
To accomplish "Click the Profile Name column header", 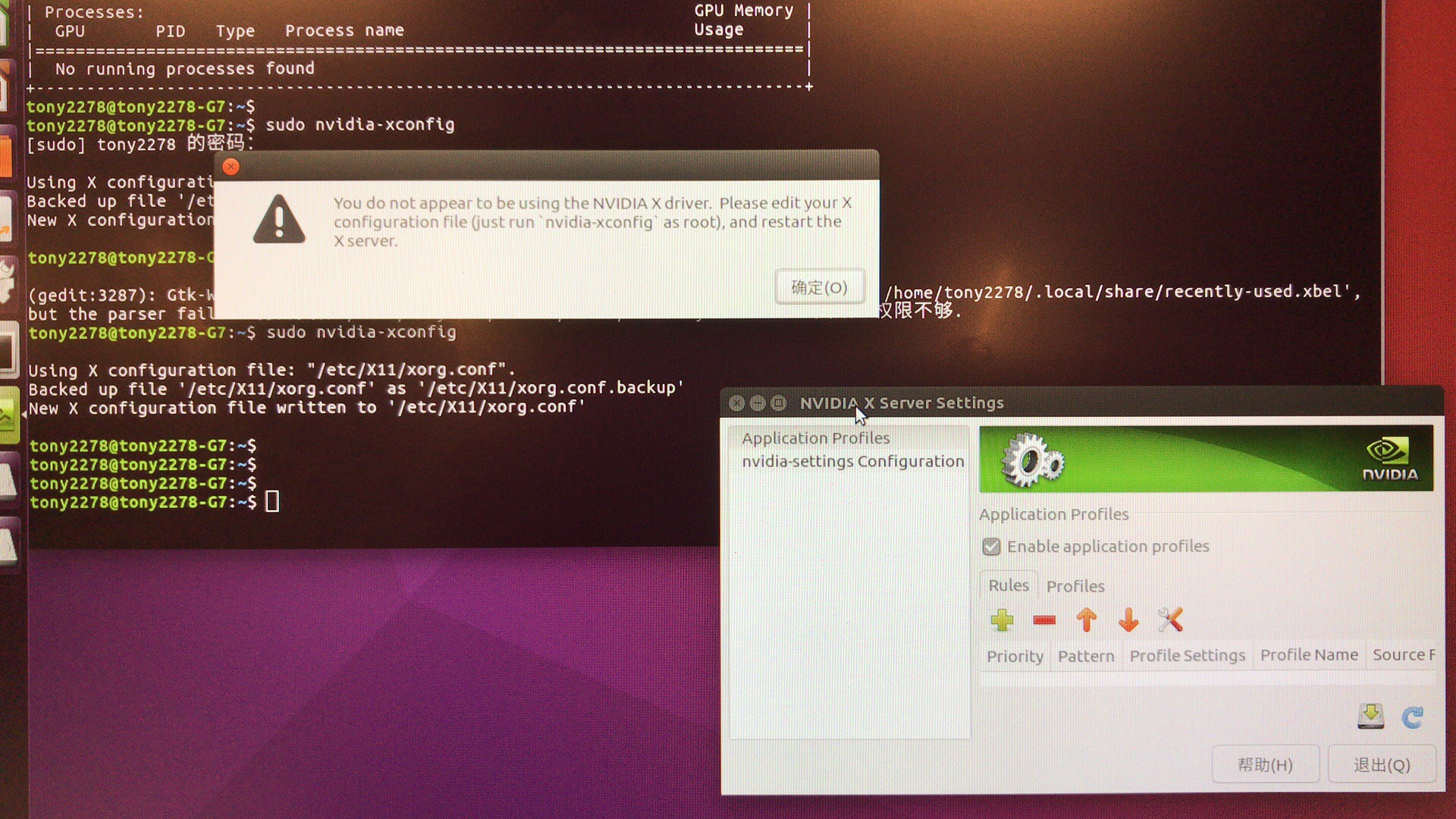I will click(1309, 654).
